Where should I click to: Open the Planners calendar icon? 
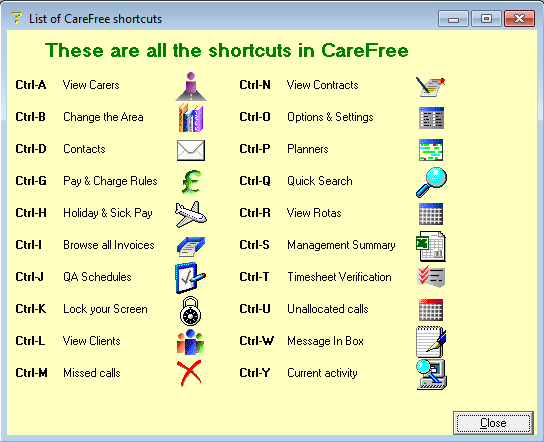coord(431,150)
